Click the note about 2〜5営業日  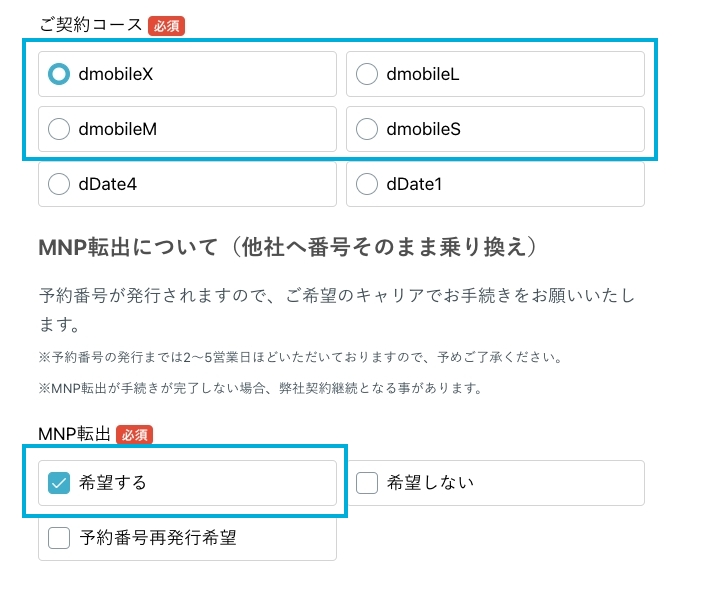click(300, 357)
